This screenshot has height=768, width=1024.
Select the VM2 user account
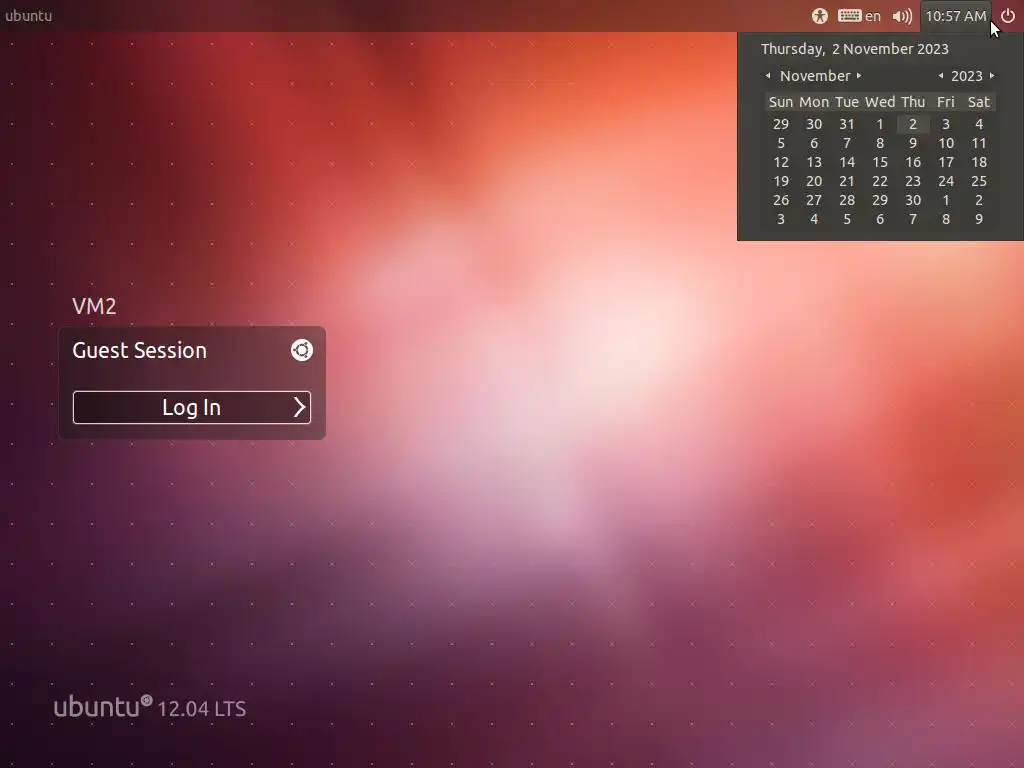[x=94, y=306]
